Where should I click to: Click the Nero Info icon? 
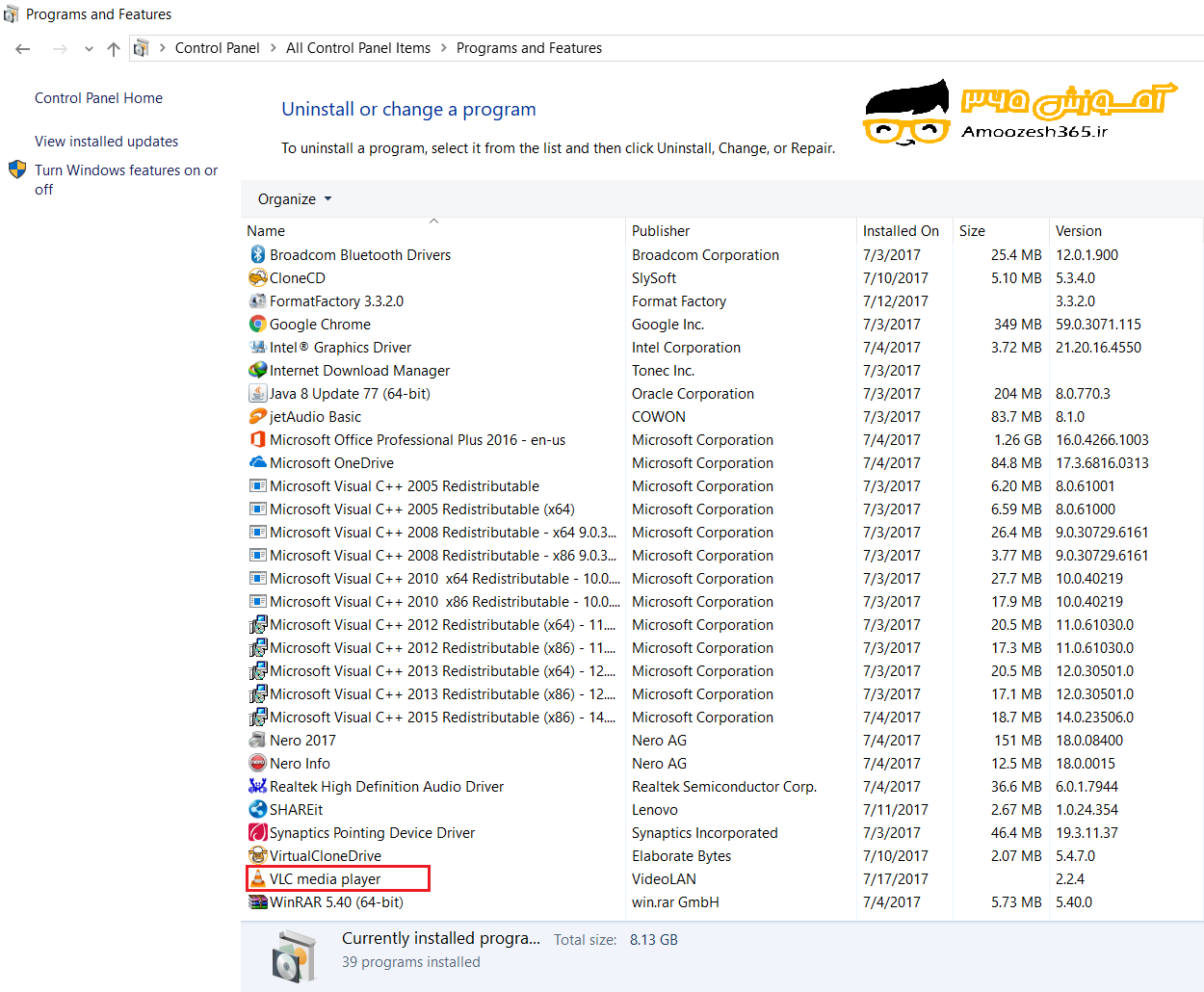coord(257,763)
